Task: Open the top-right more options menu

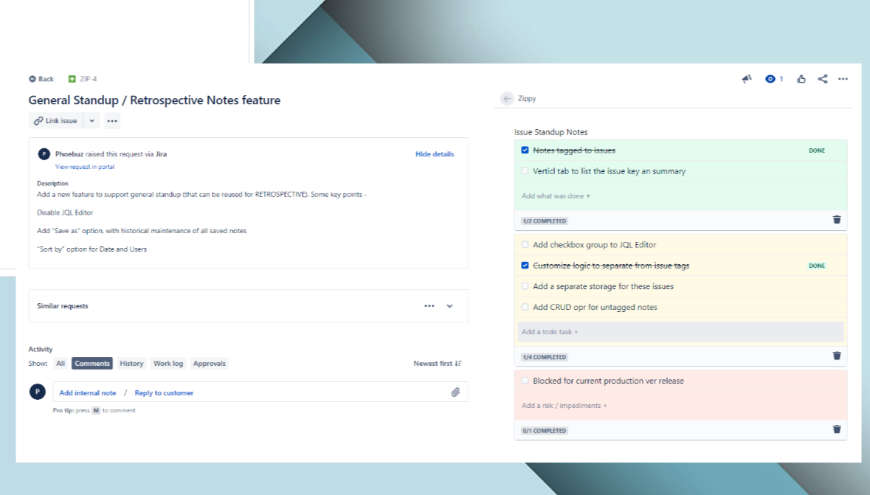Action: click(x=843, y=79)
